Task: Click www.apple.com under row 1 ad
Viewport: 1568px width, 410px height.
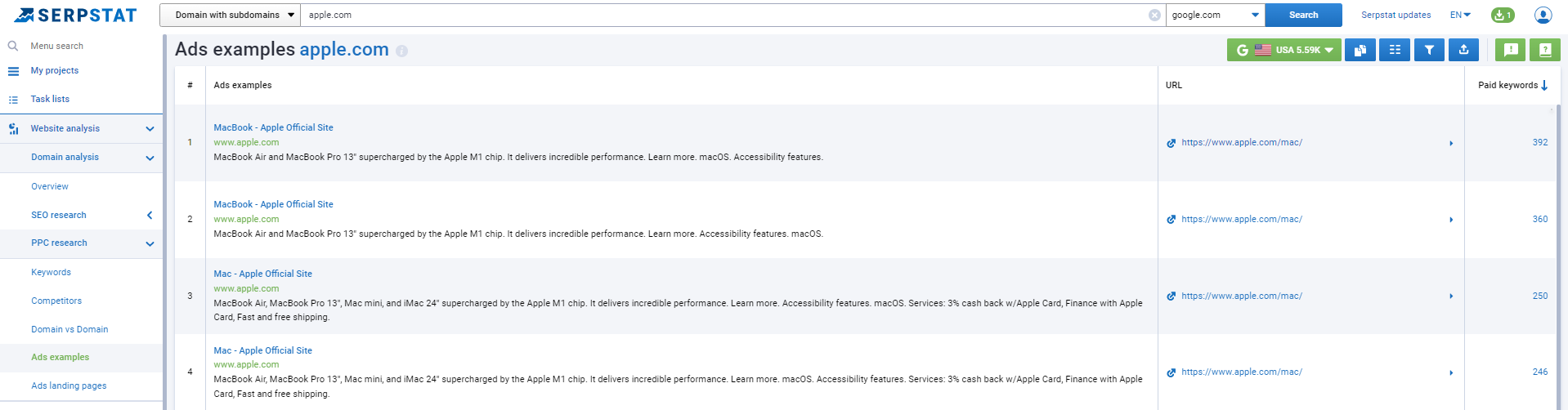Action: click(x=246, y=142)
